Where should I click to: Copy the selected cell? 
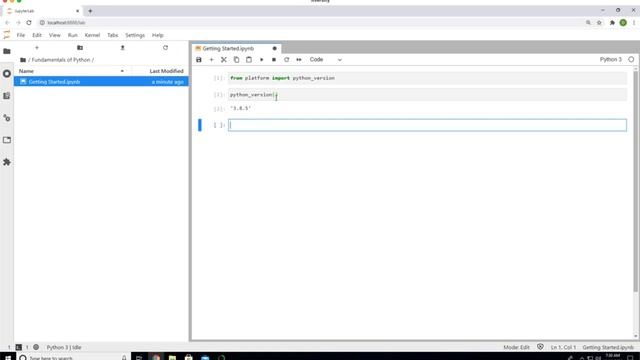[236, 60]
